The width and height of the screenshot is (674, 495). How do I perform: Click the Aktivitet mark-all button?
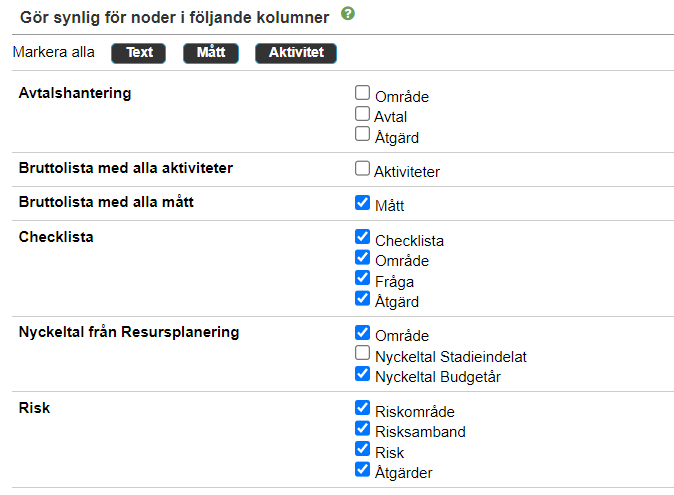point(296,53)
